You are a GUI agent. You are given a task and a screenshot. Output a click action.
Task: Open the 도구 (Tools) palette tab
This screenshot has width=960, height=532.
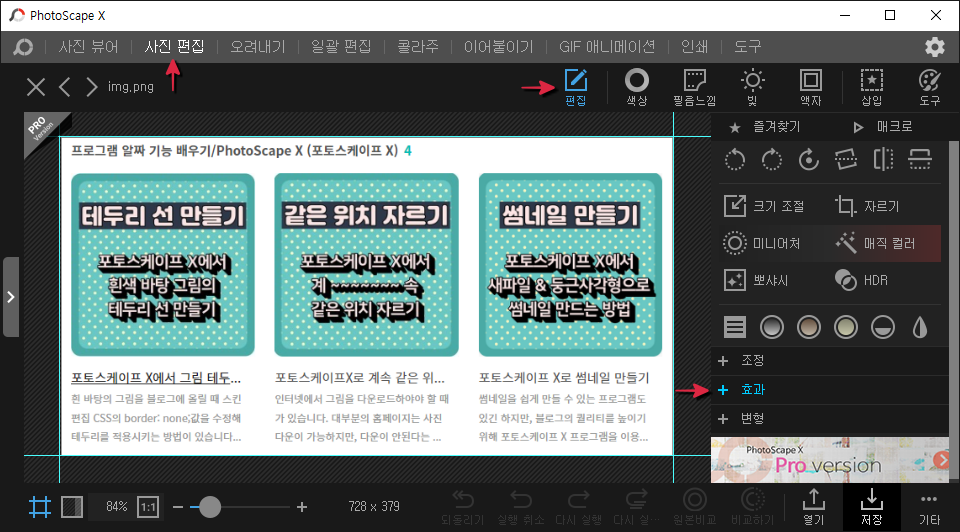coord(929,88)
